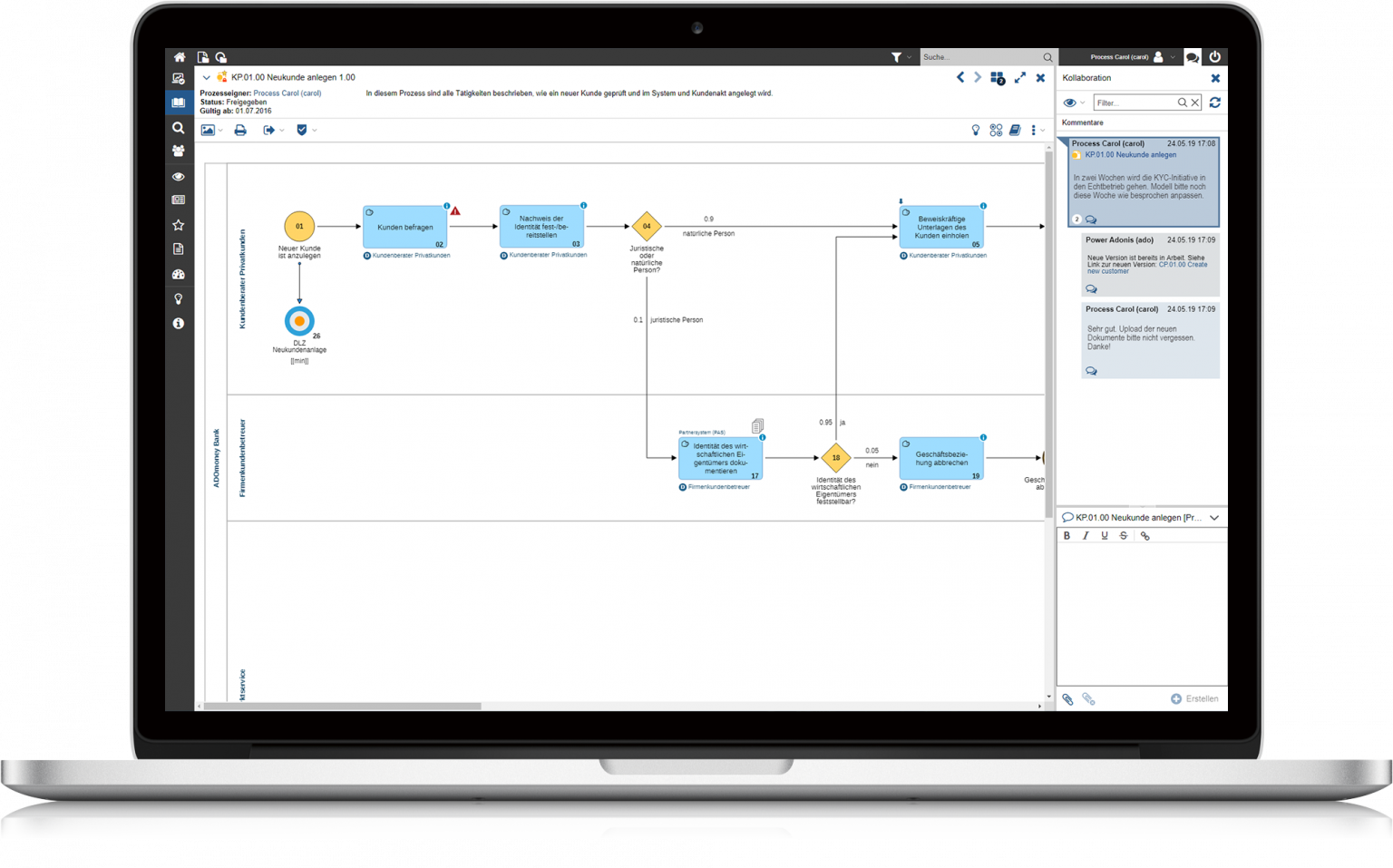1393x868 pixels.
Task: Select the 'Kunden befragen' task box
Action: (405, 227)
